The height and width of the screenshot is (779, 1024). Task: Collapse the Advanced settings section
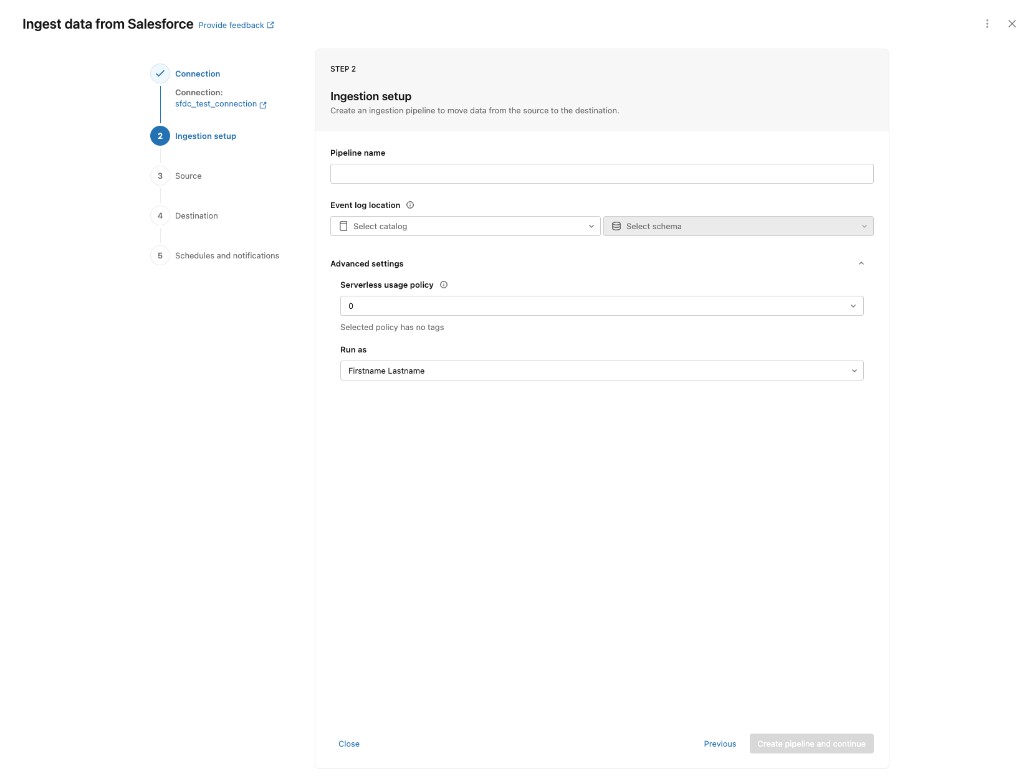coord(861,264)
